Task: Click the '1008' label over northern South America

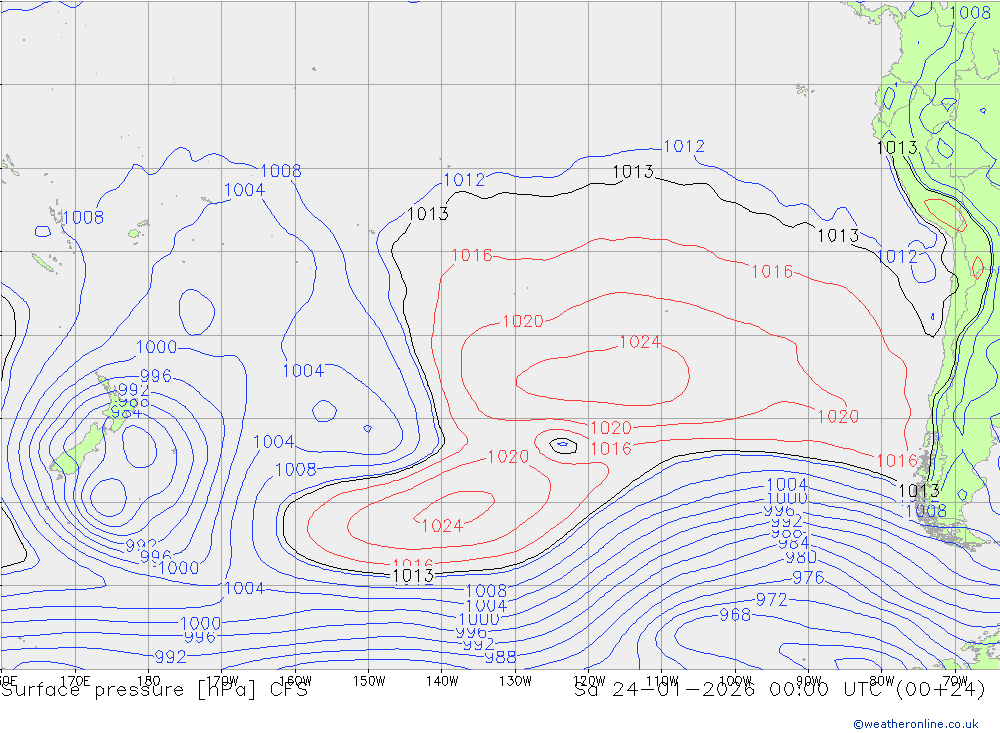Action: 970,13
